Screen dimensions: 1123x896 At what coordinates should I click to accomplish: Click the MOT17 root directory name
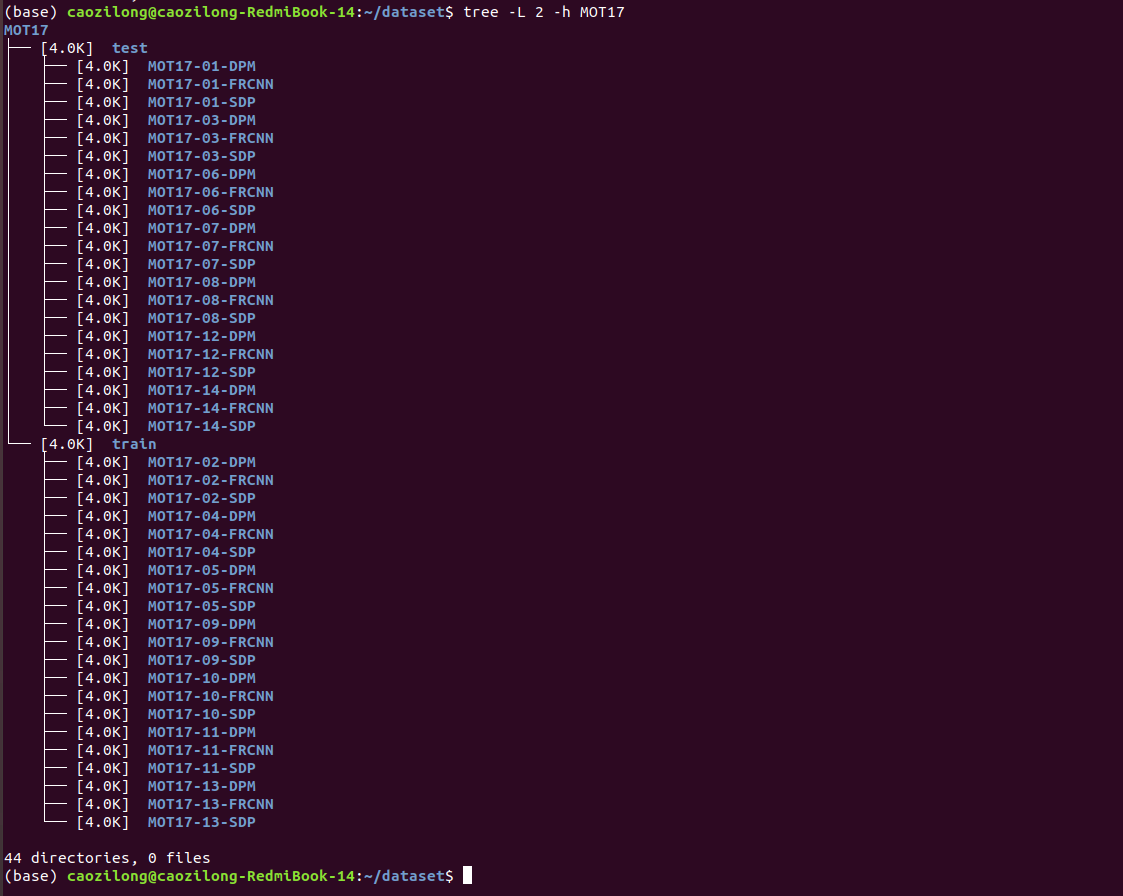(x=26, y=30)
